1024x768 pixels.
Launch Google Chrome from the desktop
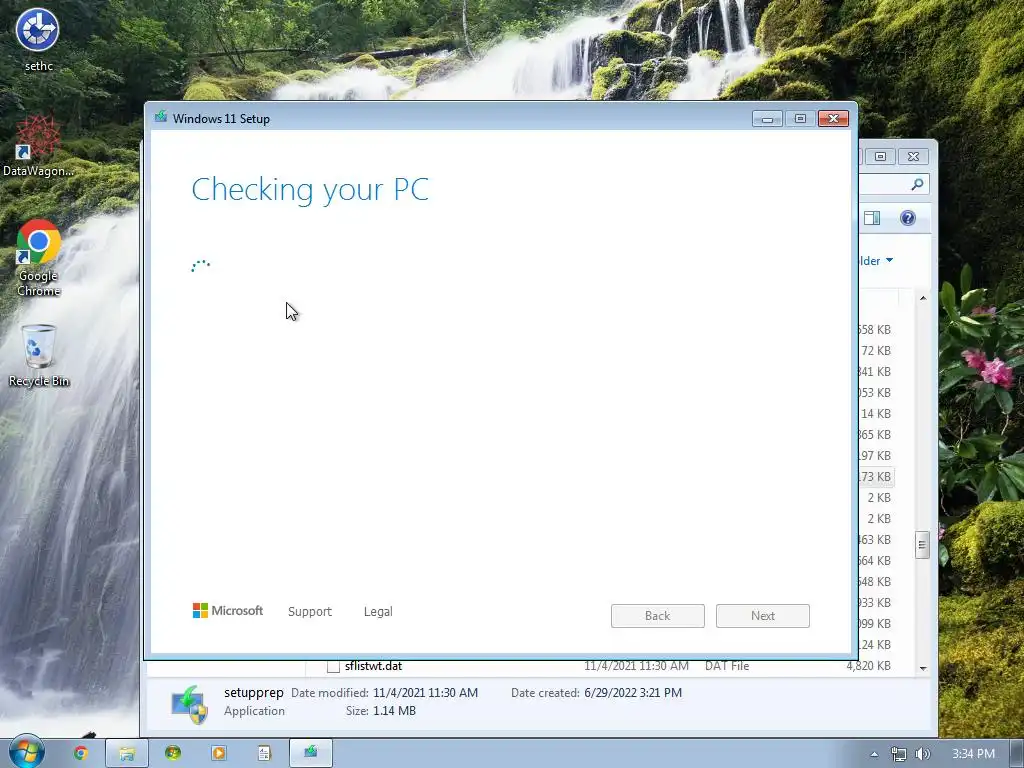(38, 258)
